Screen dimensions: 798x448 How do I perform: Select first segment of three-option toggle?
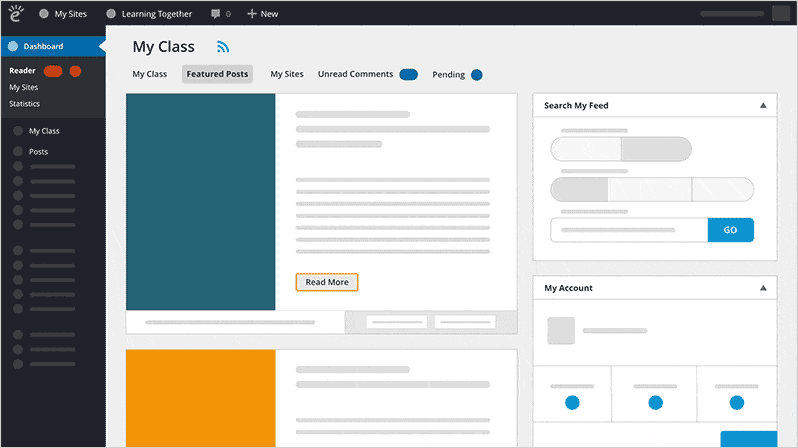click(580, 190)
